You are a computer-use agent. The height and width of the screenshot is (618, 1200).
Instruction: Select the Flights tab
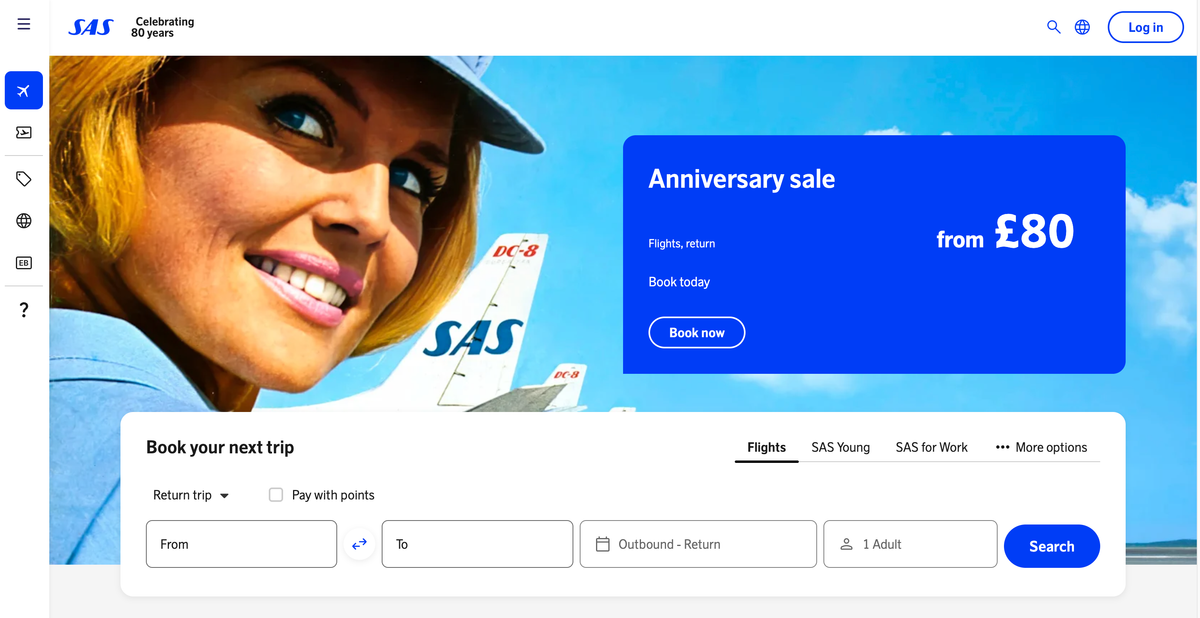click(766, 447)
